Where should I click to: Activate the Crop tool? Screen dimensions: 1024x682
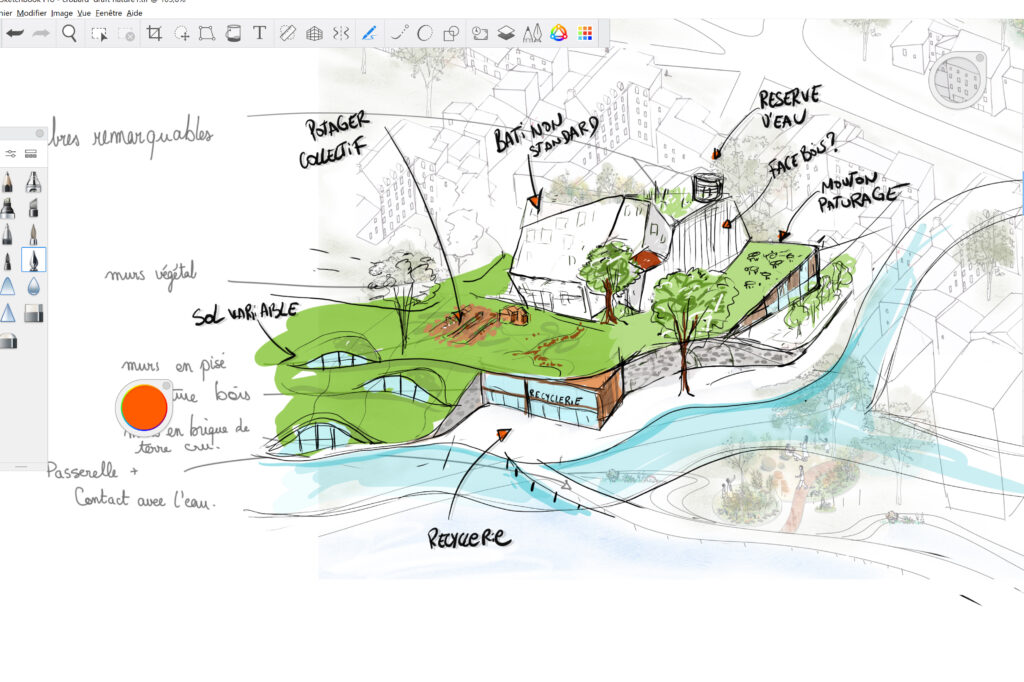[x=154, y=33]
